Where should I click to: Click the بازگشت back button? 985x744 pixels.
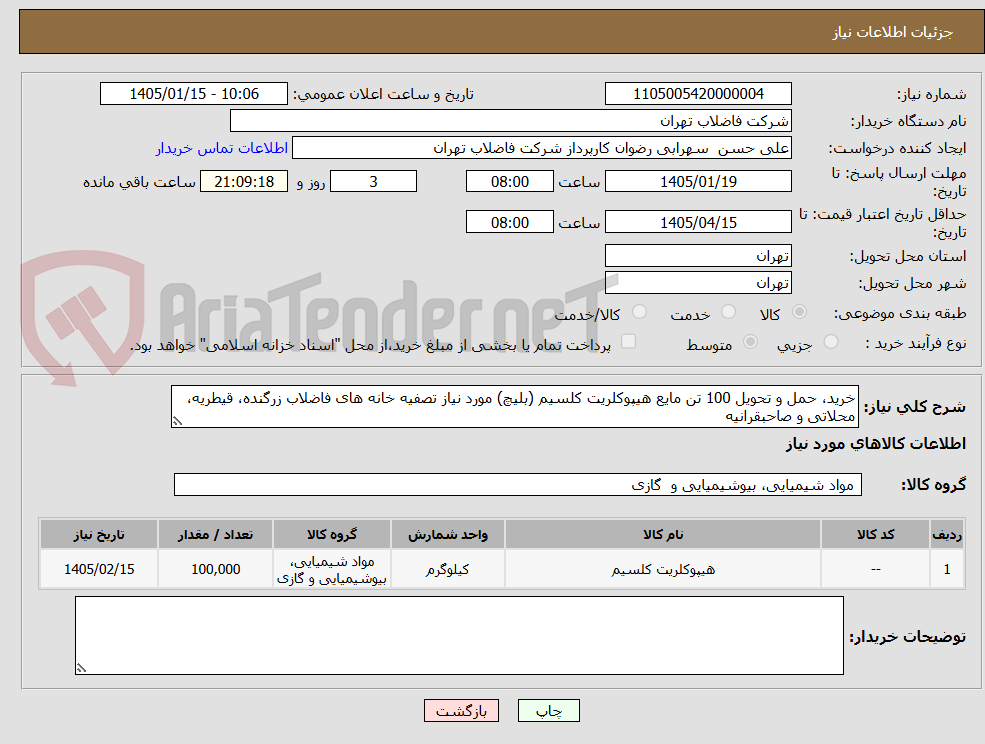[x=461, y=711]
